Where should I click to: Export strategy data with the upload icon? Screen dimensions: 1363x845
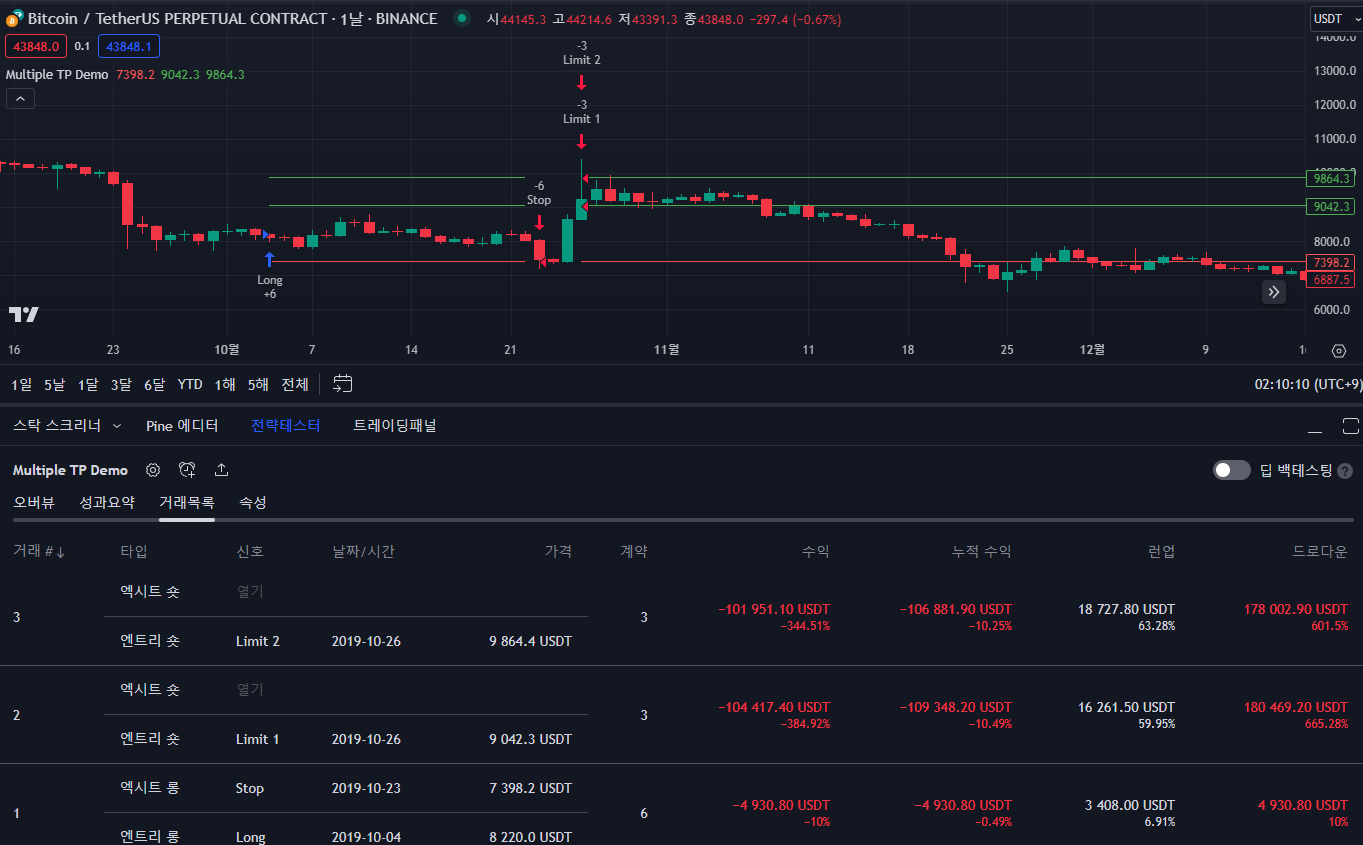tap(221, 470)
